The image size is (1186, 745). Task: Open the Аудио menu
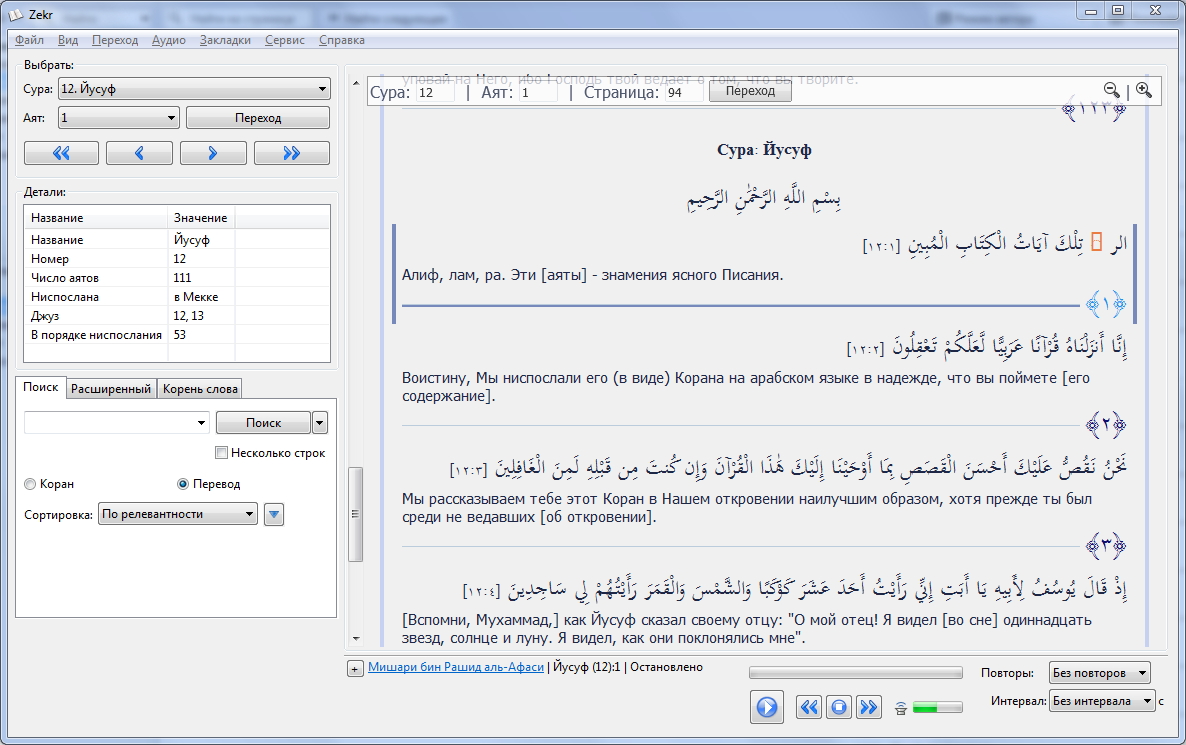[169, 40]
